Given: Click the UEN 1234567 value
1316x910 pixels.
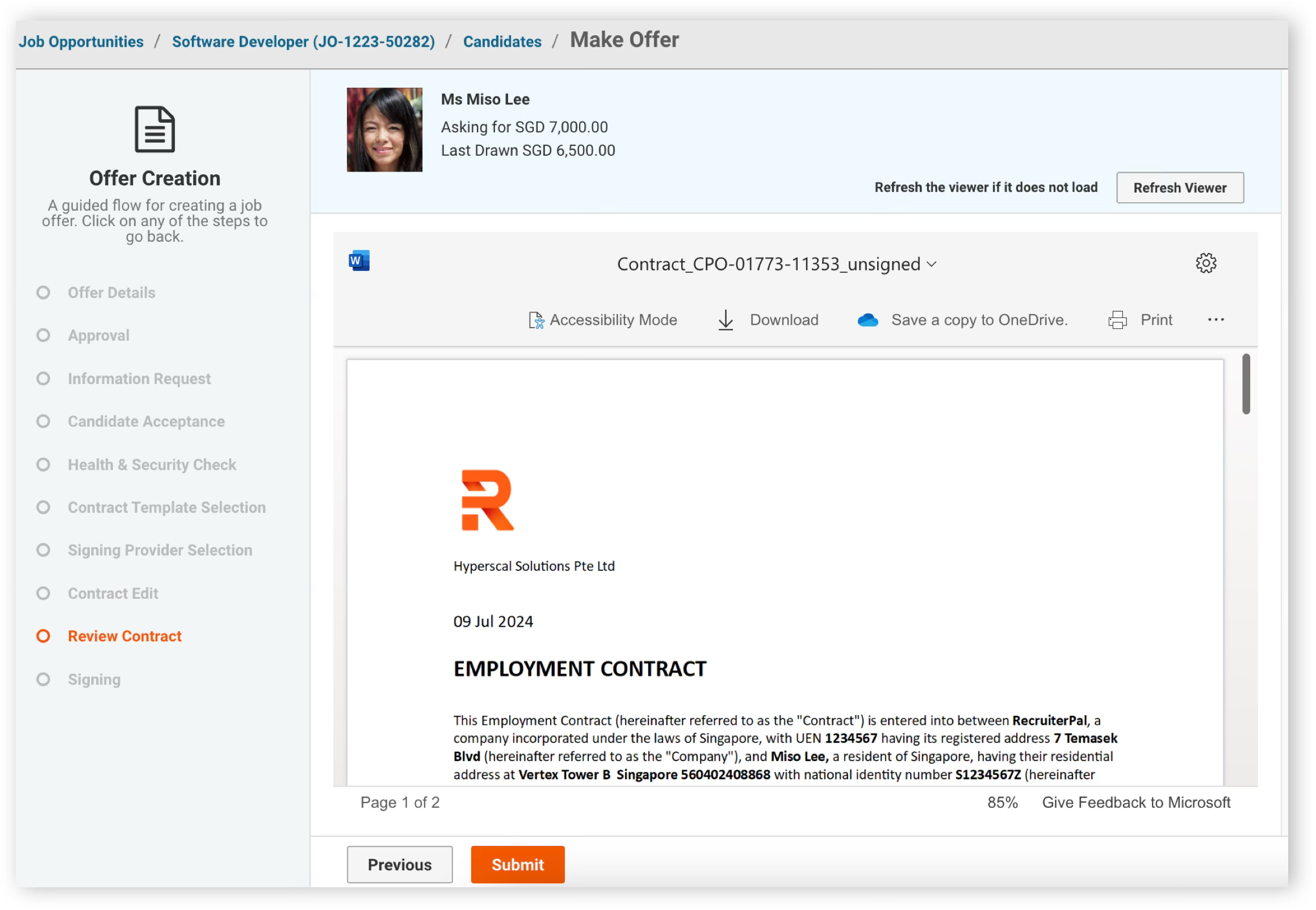Looking at the screenshot, I should click(851, 738).
